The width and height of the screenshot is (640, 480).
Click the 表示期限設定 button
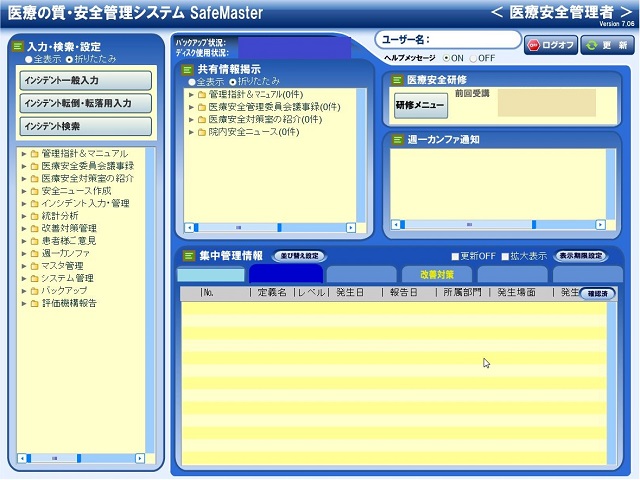(x=581, y=256)
